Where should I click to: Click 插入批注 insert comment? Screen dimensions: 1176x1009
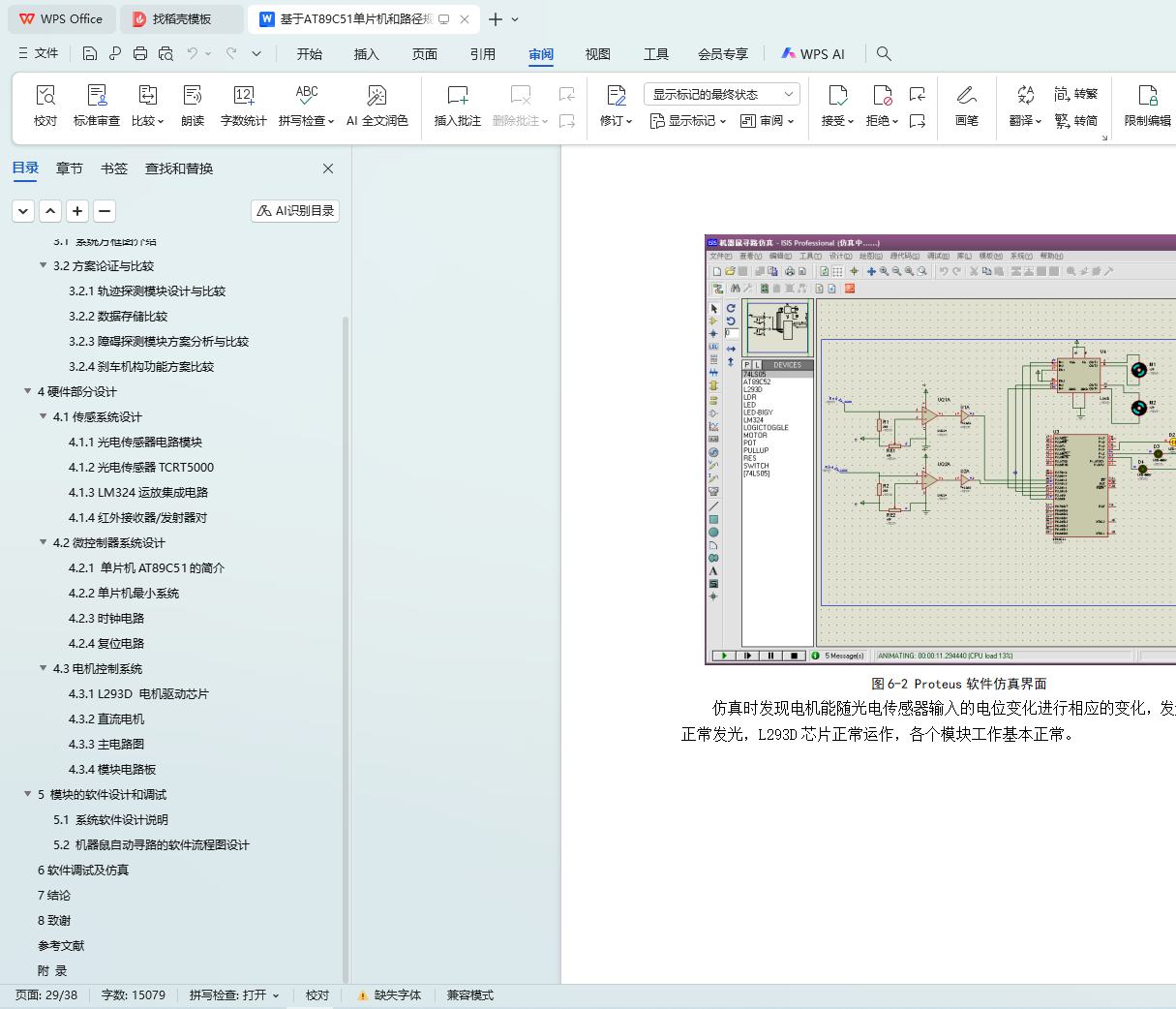[458, 106]
